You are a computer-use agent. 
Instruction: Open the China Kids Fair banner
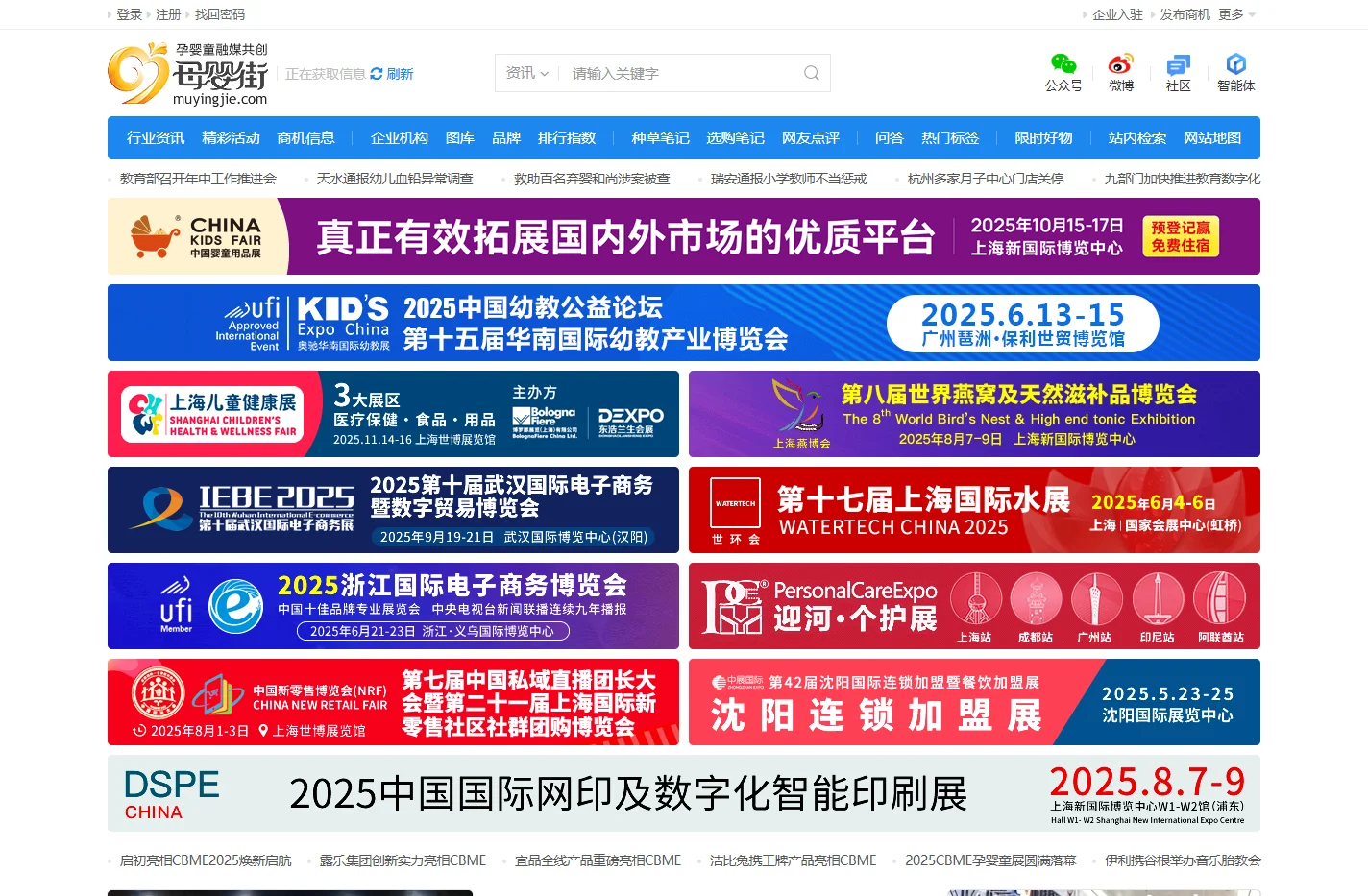click(x=684, y=236)
